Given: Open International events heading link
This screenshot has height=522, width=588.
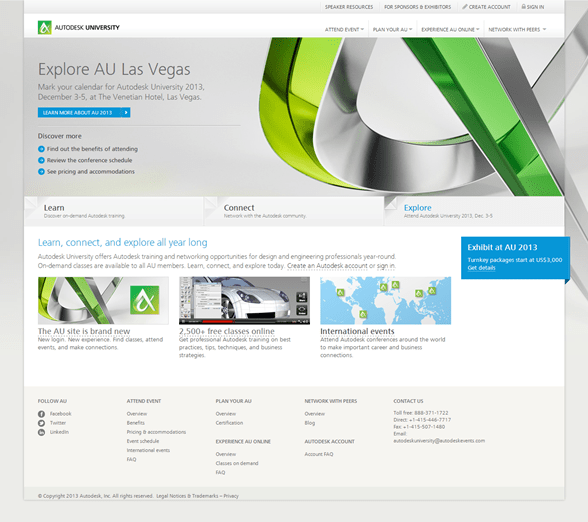Looking at the screenshot, I should (x=357, y=331).
